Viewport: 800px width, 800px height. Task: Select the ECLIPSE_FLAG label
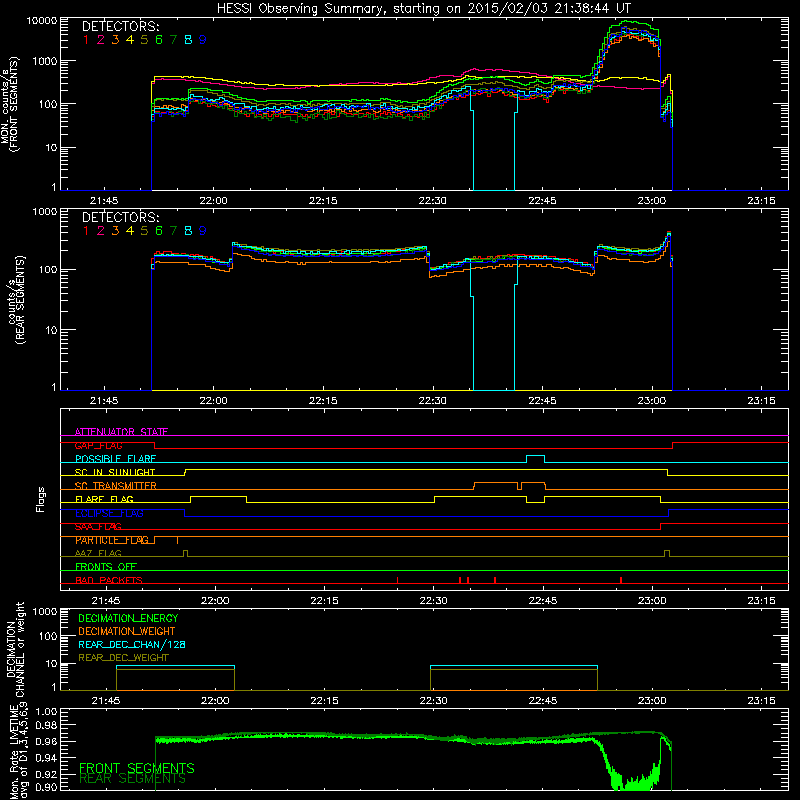tap(109, 513)
